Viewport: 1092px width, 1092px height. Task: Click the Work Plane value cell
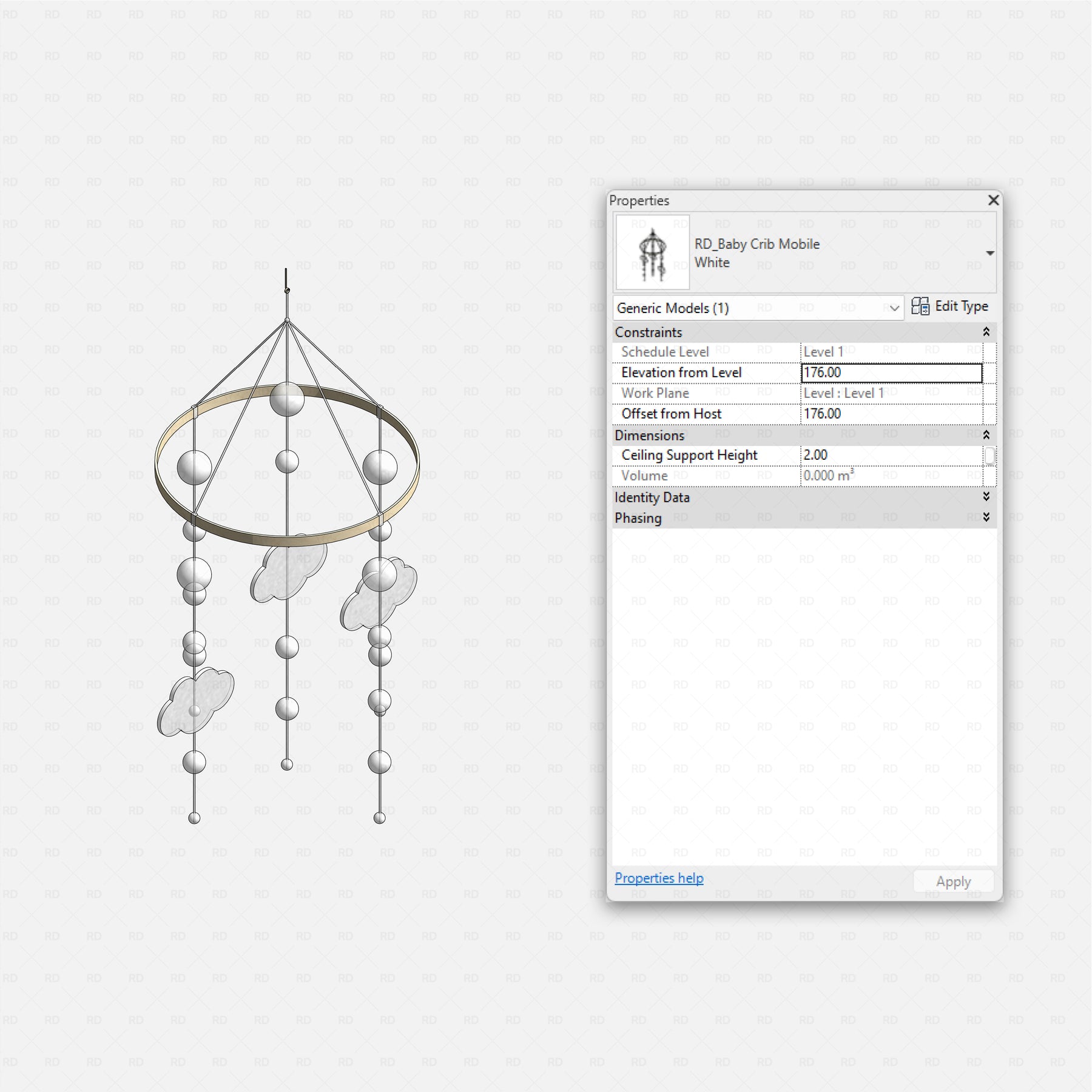pyautogui.click(x=891, y=393)
